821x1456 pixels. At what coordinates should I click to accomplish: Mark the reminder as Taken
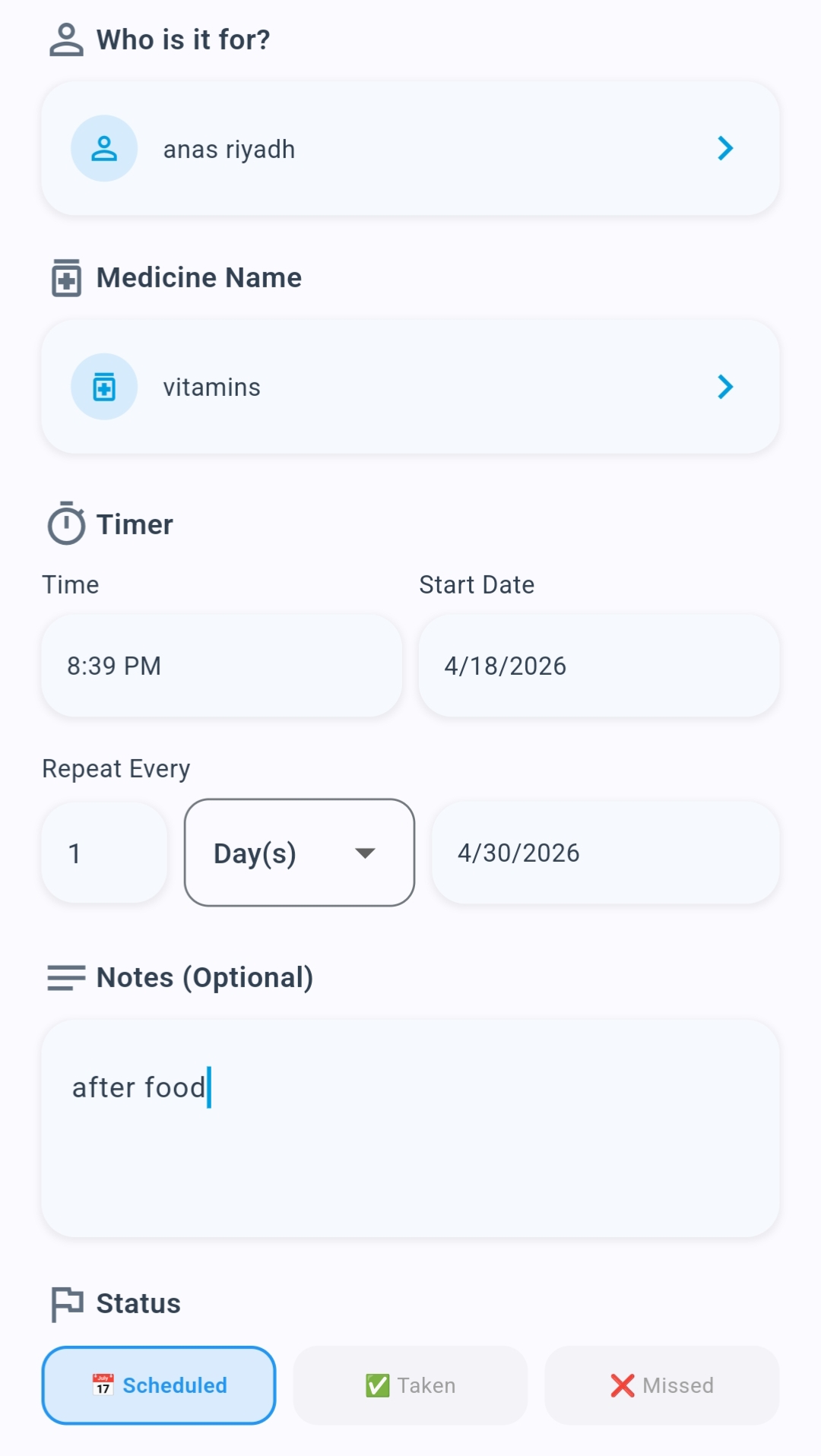[410, 1385]
